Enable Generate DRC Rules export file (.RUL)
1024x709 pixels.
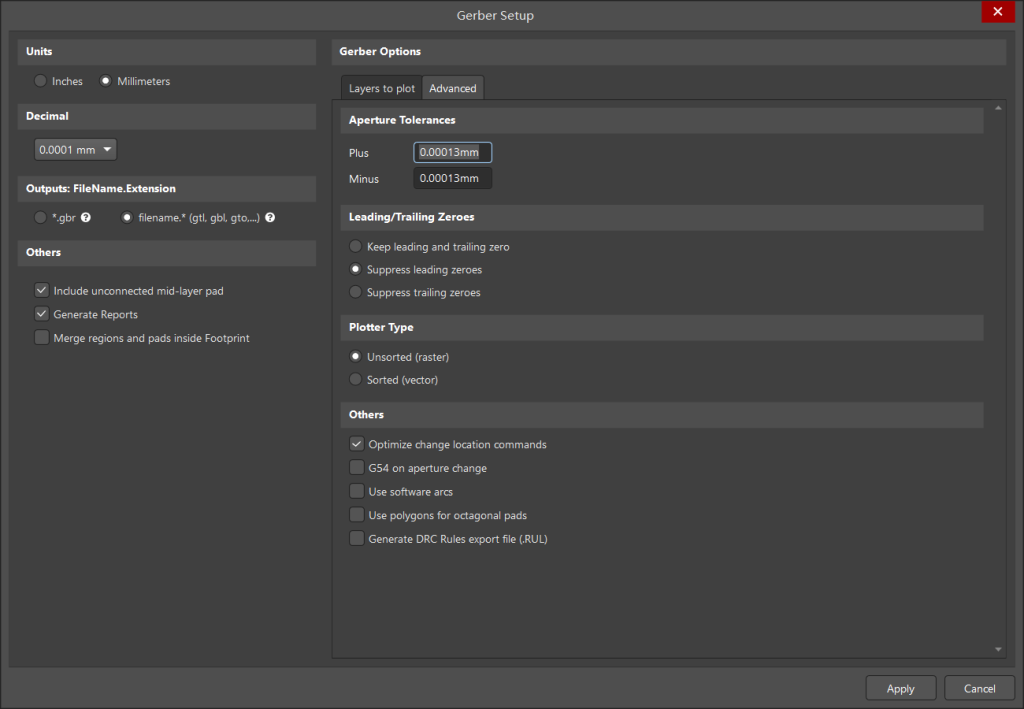click(357, 538)
